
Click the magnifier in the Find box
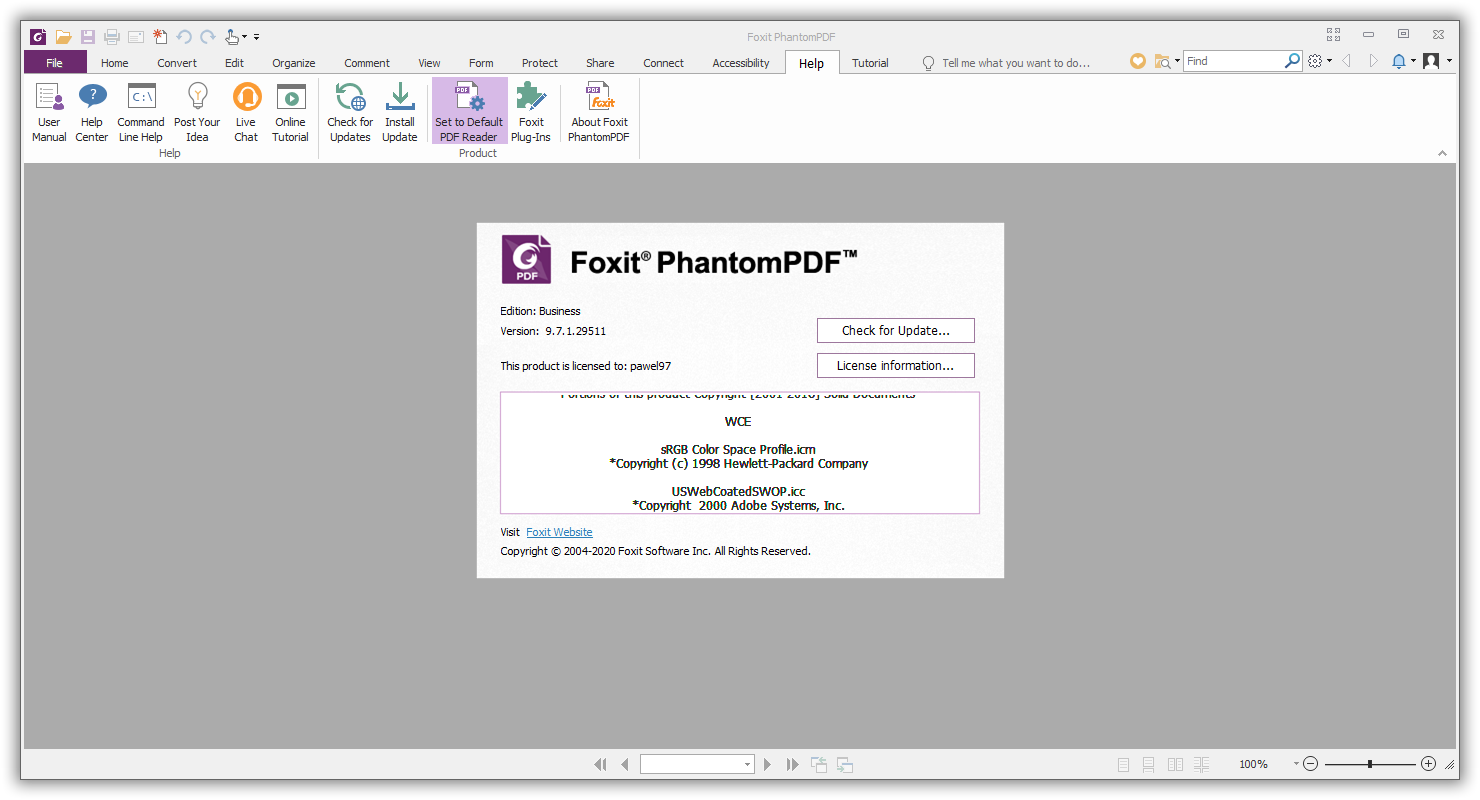click(1292, 61)
